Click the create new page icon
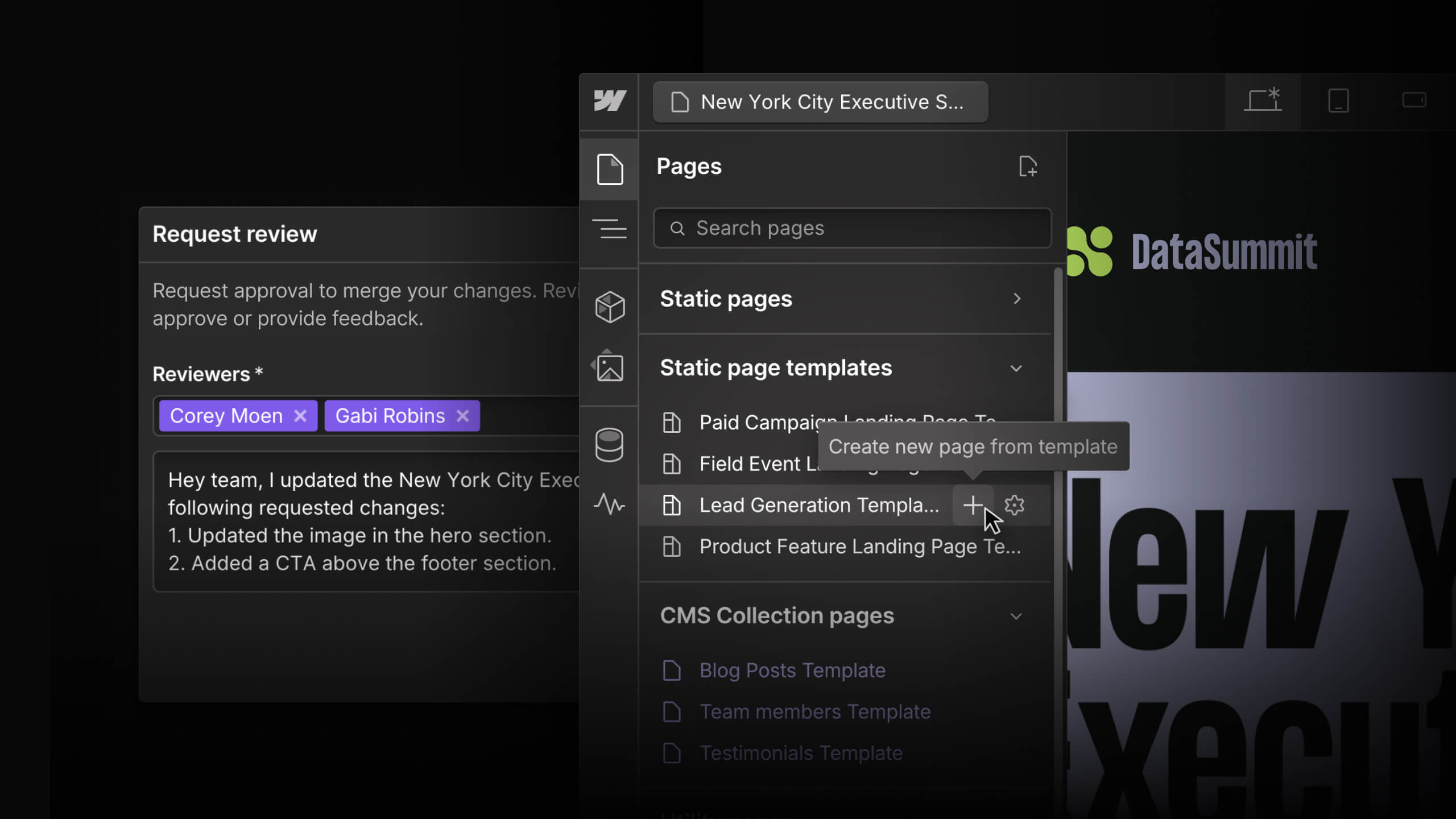This screenshot has height=819, width=1456. [x=1027, y=167]
